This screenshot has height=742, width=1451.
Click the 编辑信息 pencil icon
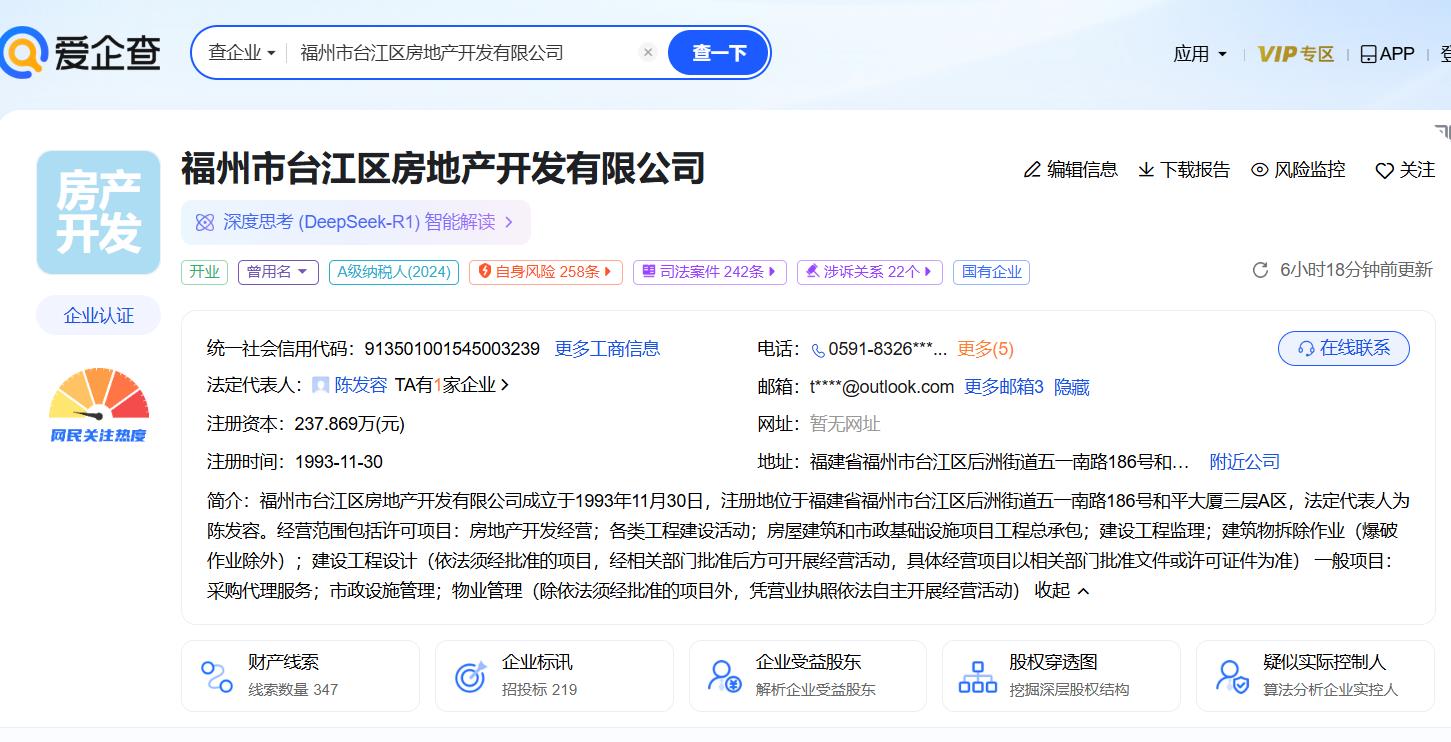1032,170
